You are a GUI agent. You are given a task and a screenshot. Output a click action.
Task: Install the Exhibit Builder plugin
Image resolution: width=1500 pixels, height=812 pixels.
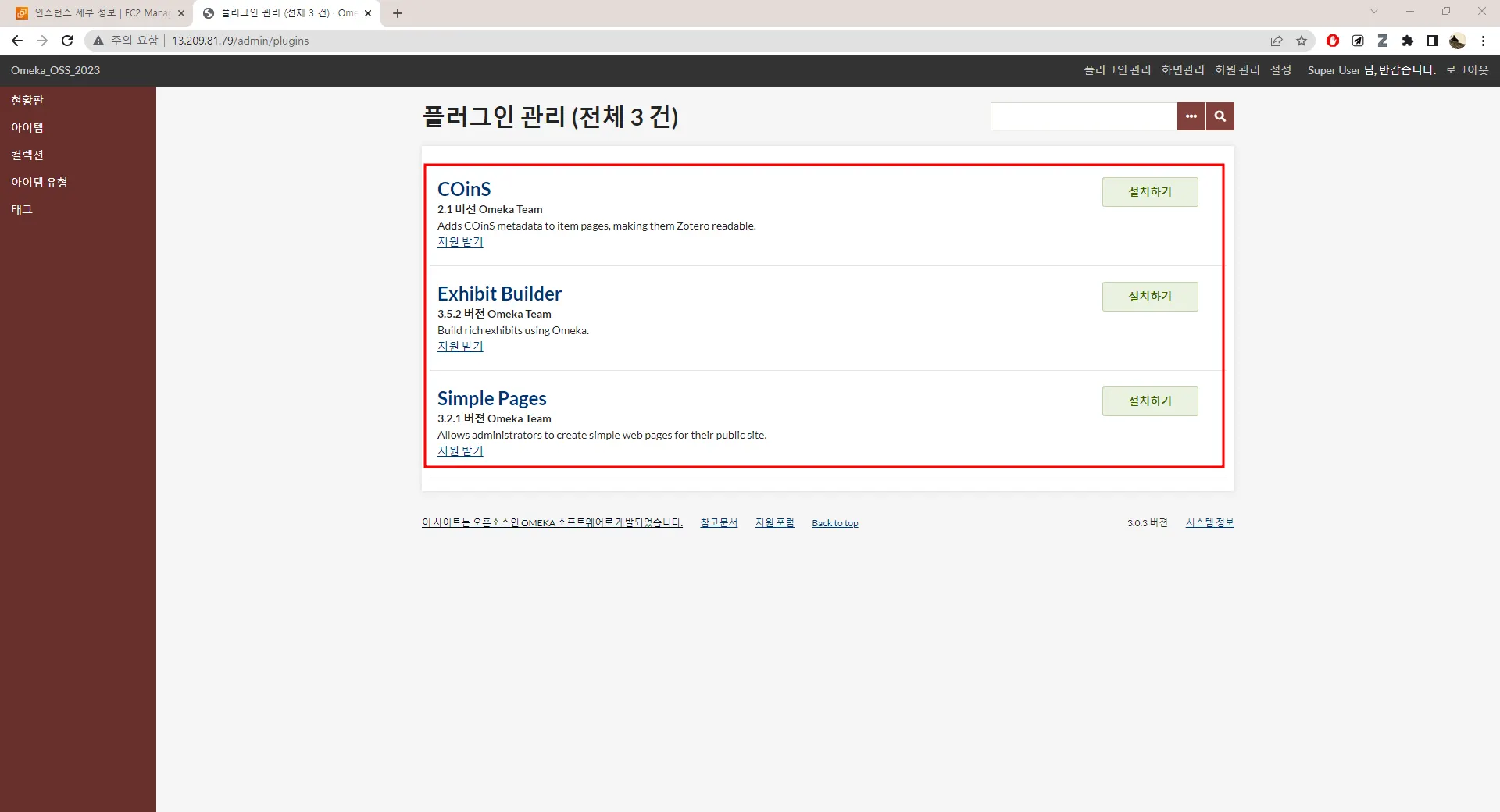point(1150,297)
